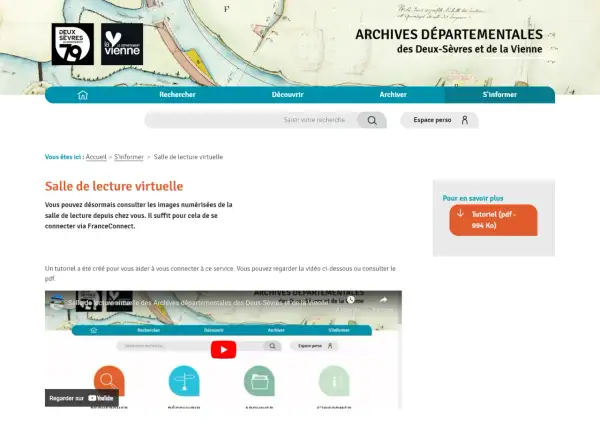The width and height of the screenshot is (600, 428).
Task: Download the Tutoriel pdf 994 Ko
Action: [x=493, y=220]
